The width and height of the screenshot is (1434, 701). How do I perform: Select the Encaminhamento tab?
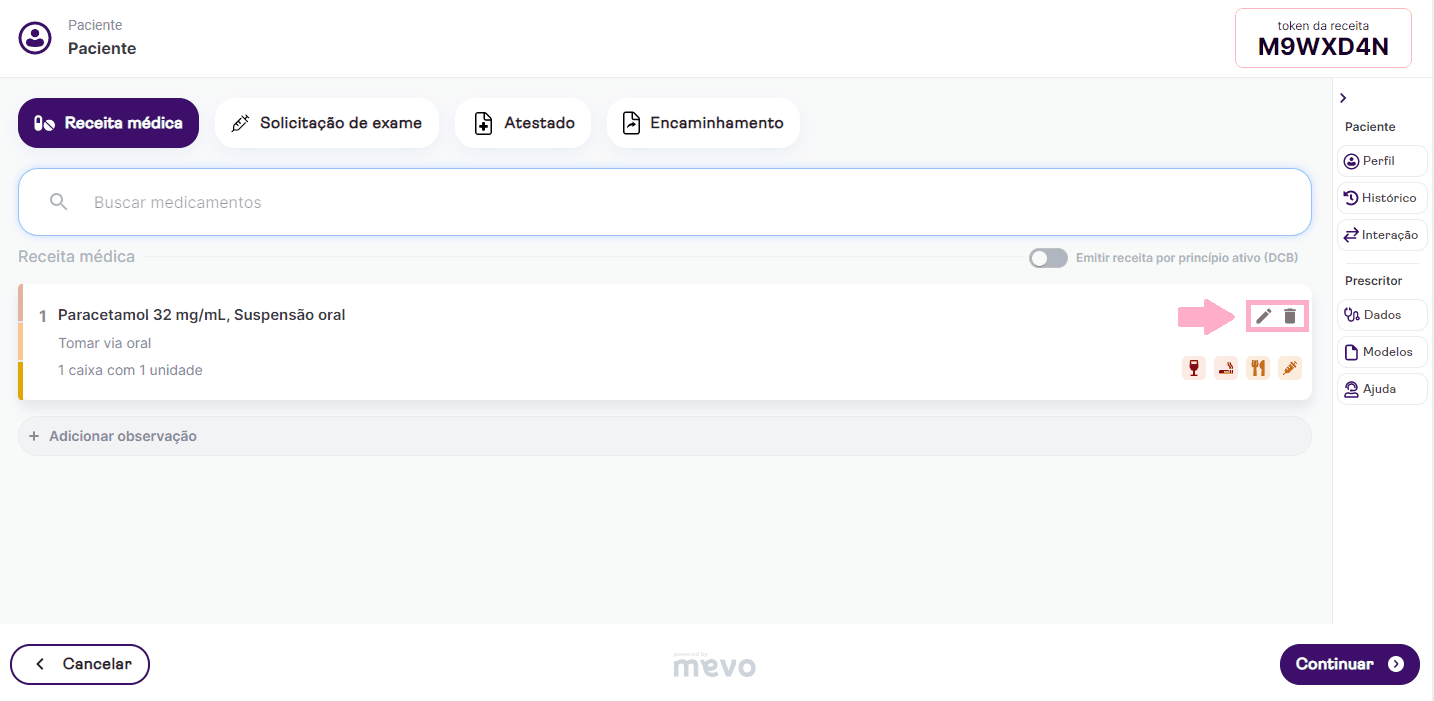coord(702,123)
